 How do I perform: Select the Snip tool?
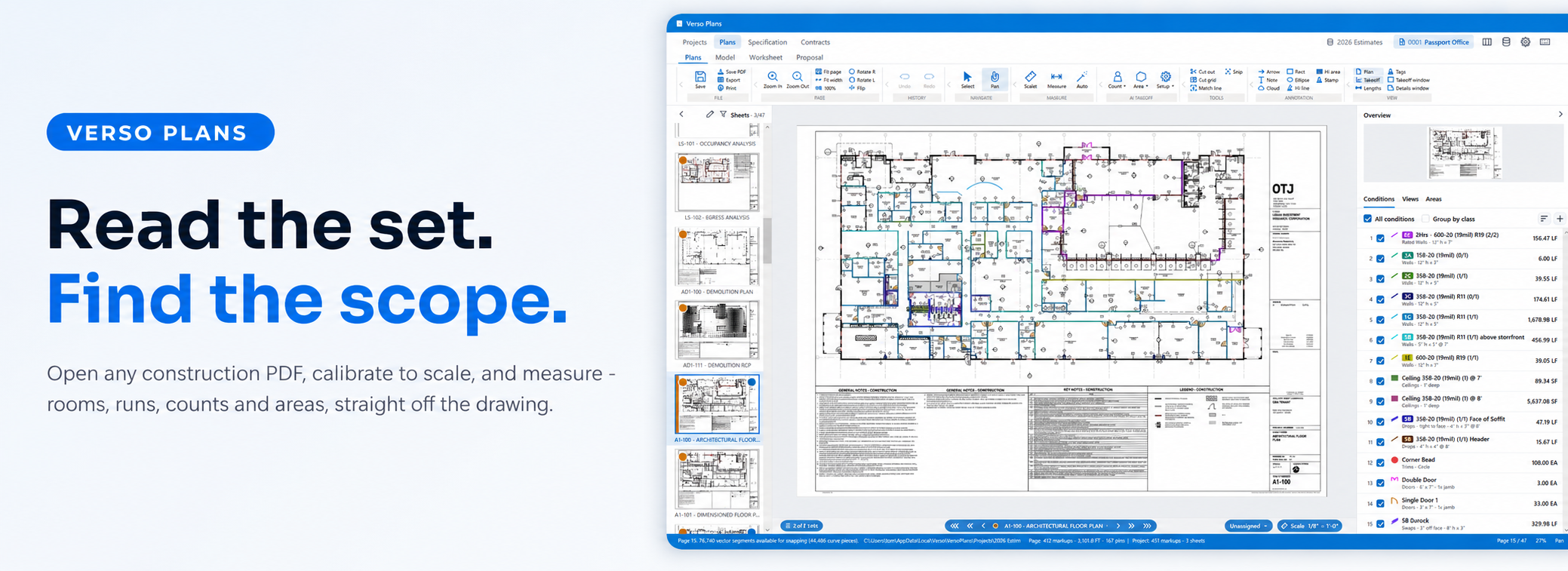click(x=1234, y=72)
